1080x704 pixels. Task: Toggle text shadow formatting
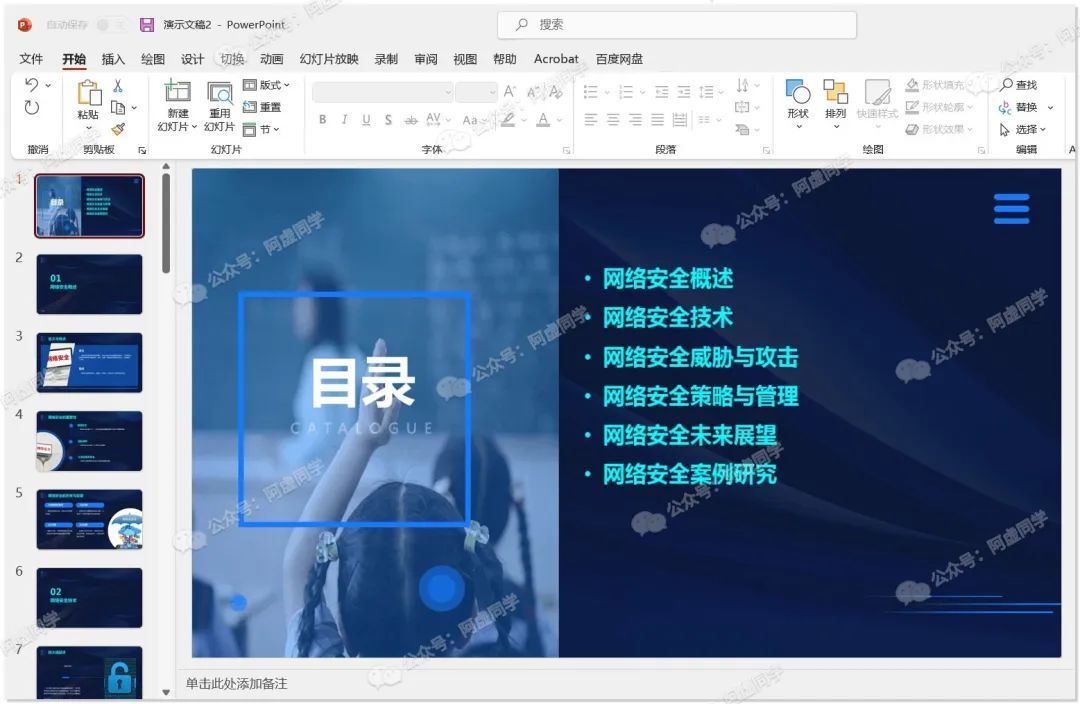tap(388, 120)
